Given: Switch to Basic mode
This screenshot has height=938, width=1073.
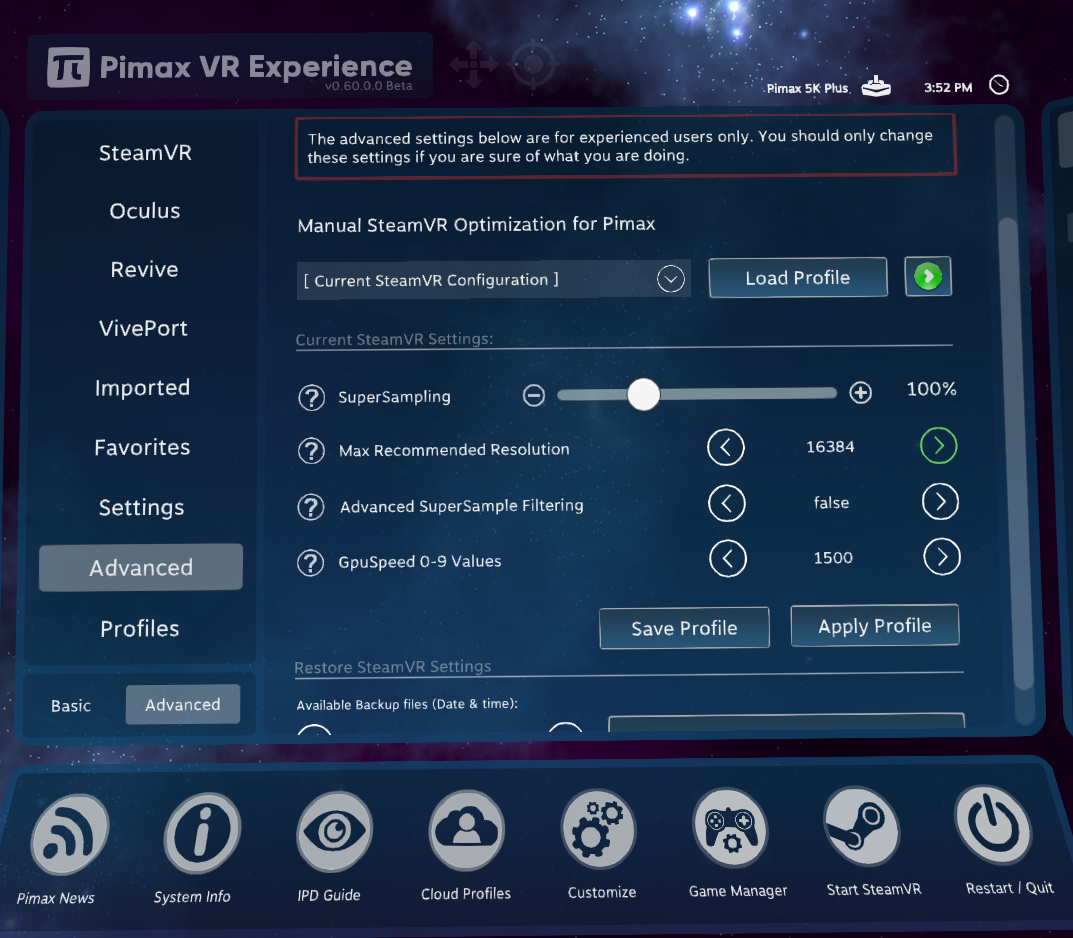Looking at the screenshot, I should tap(70, 705).
